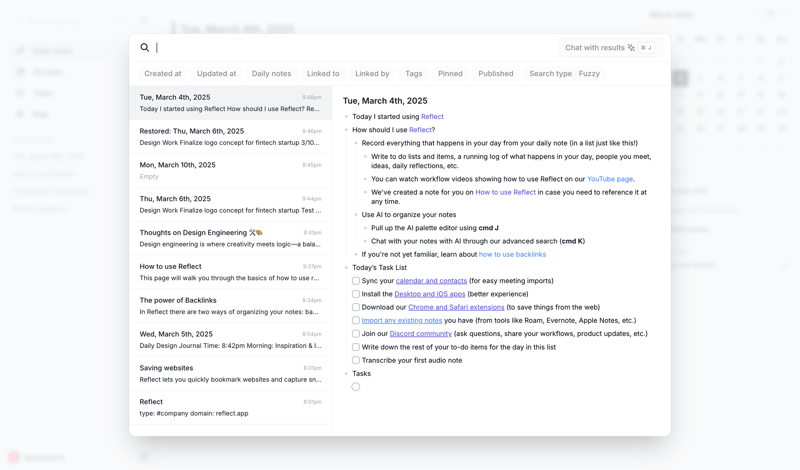Open Import any existing notes link
The height and width of the screenshot is (470, 800).
[x=402, y=320]
